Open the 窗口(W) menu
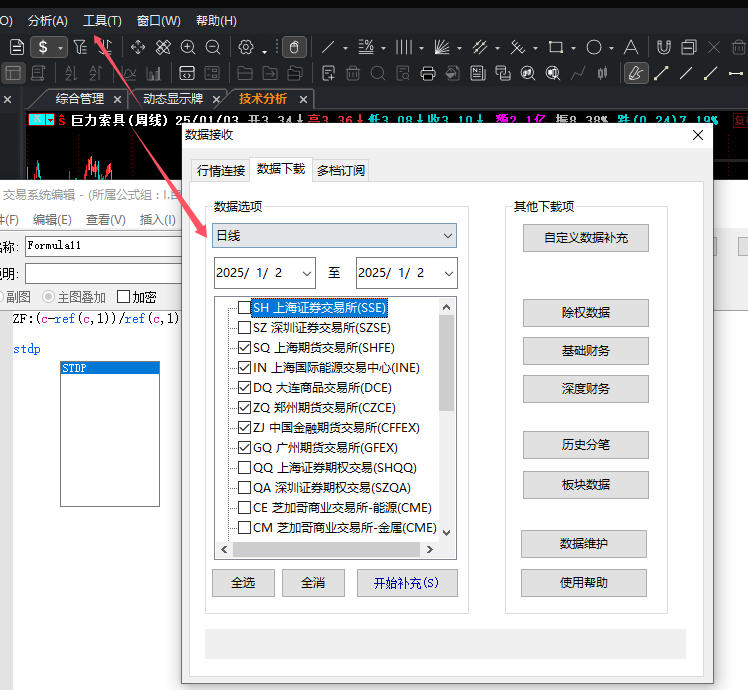The width and height of the screenshot is (748, 690). click(x=159, y=21)
